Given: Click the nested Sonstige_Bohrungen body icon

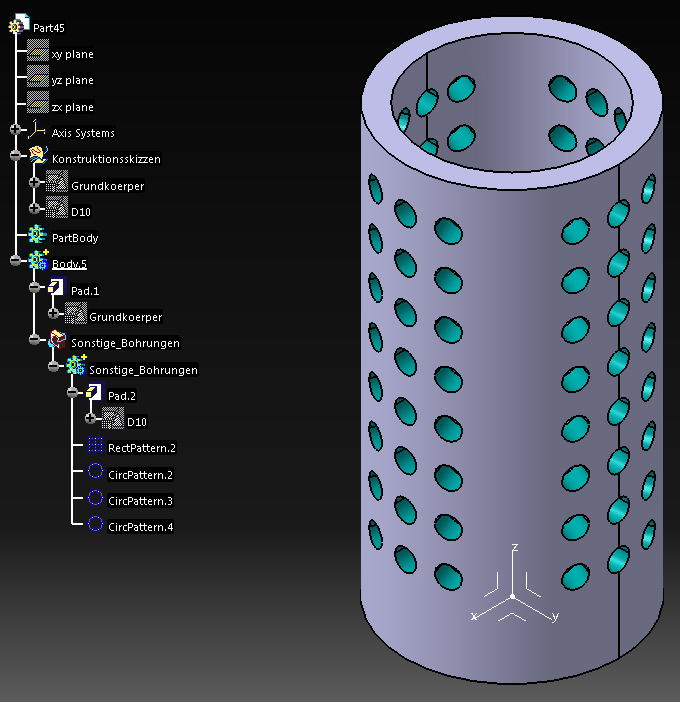Looking at the screenshot, I should 76,365.
